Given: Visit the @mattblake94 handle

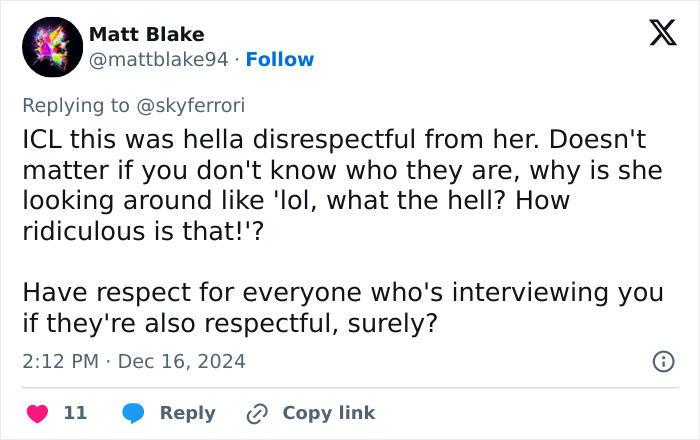Looking at the screenshot, I should pos(160,60).
